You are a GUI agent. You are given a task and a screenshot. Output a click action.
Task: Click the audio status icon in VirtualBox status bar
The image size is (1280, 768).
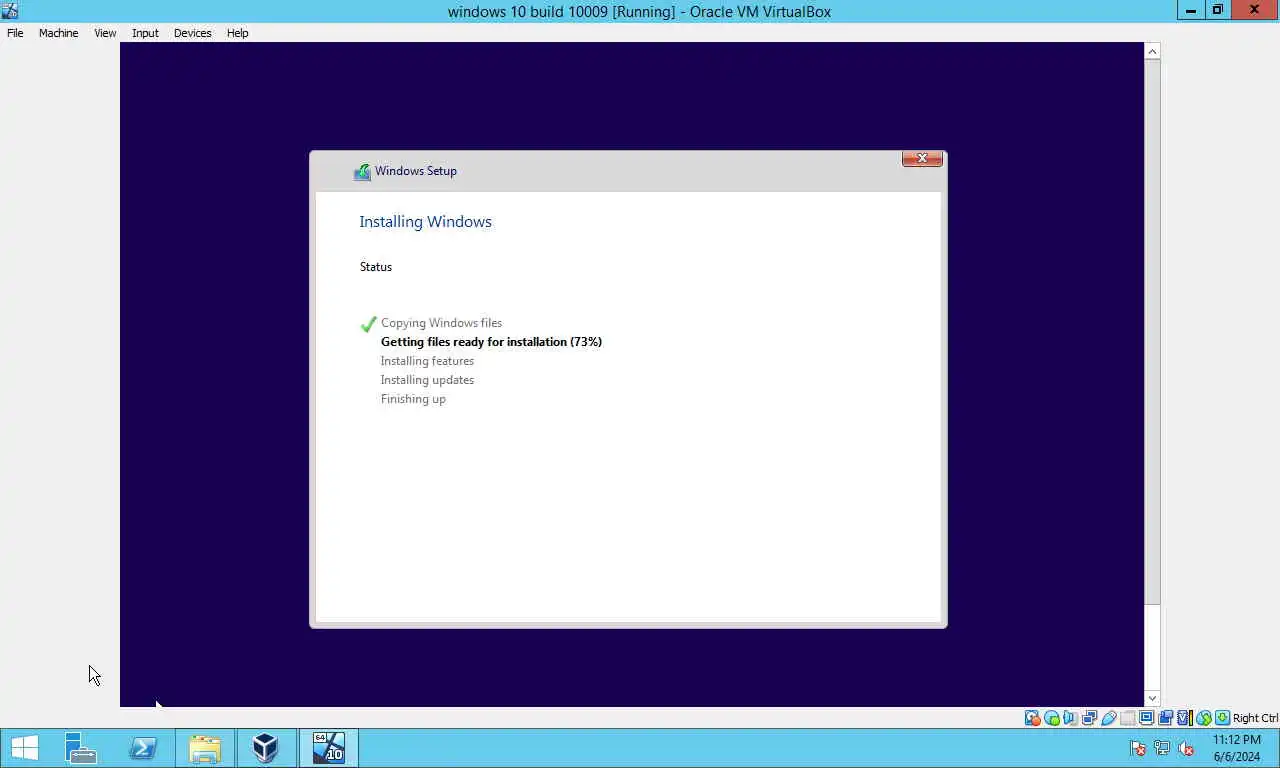[x=1070, y=718]
